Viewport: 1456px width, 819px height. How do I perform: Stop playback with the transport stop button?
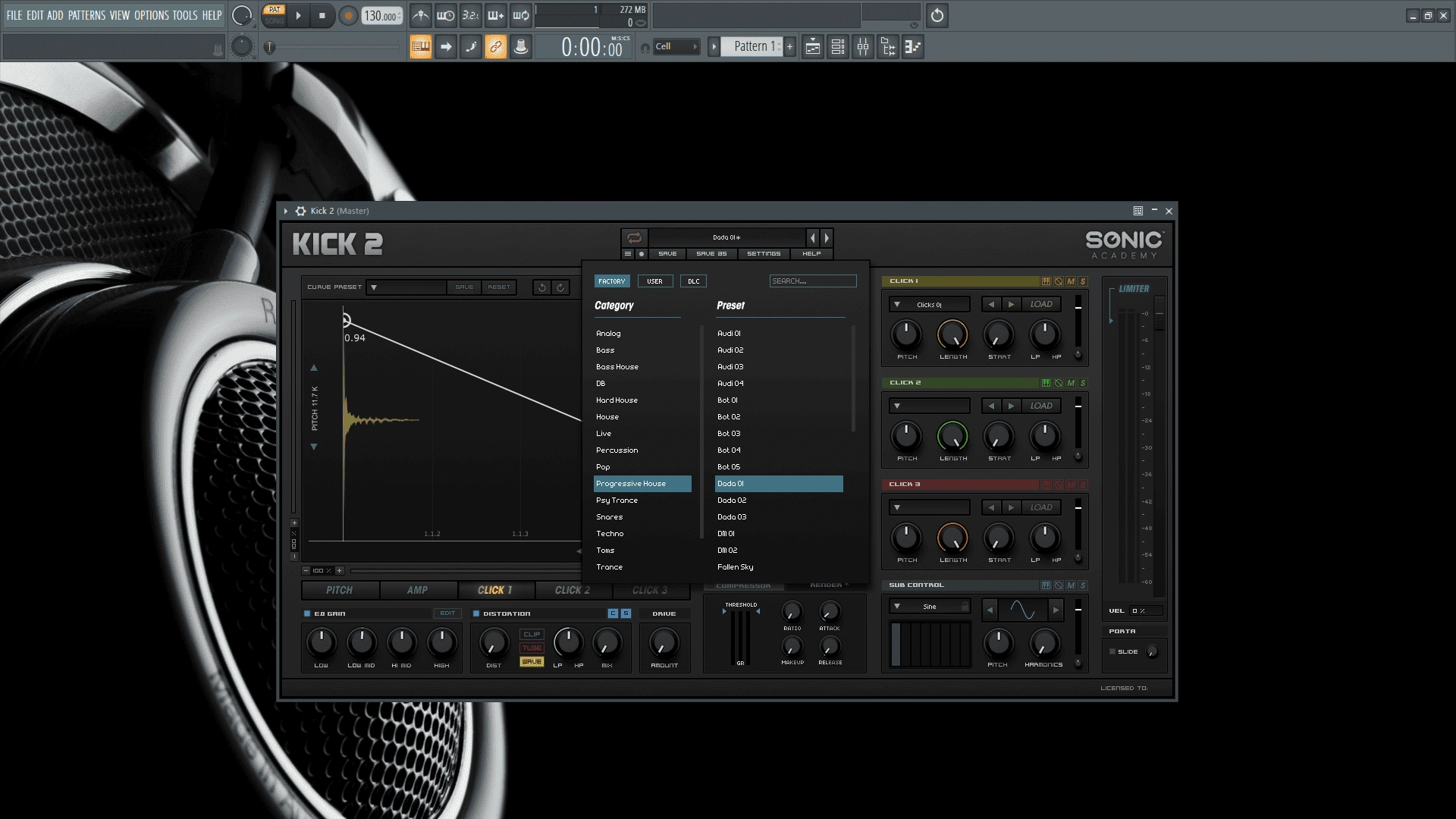pyautogui.click(x=322, y=15)
